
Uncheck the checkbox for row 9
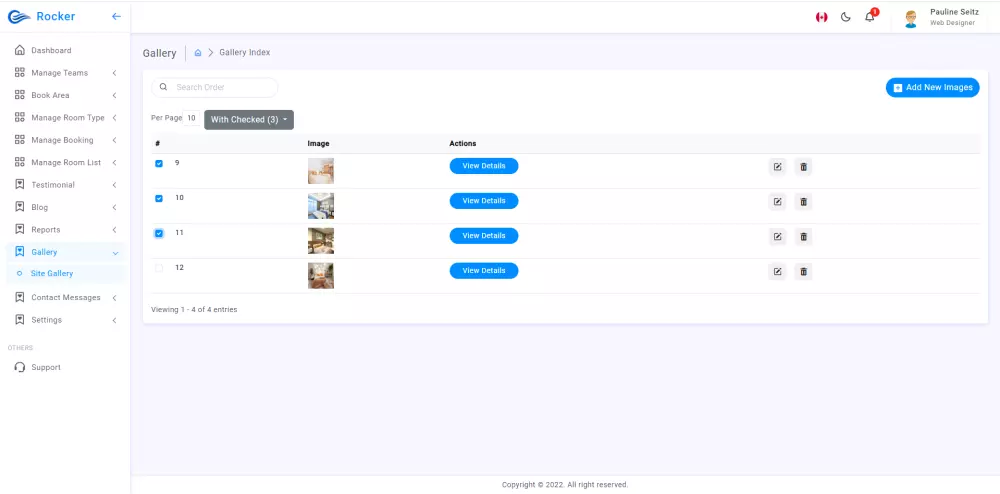159,164
